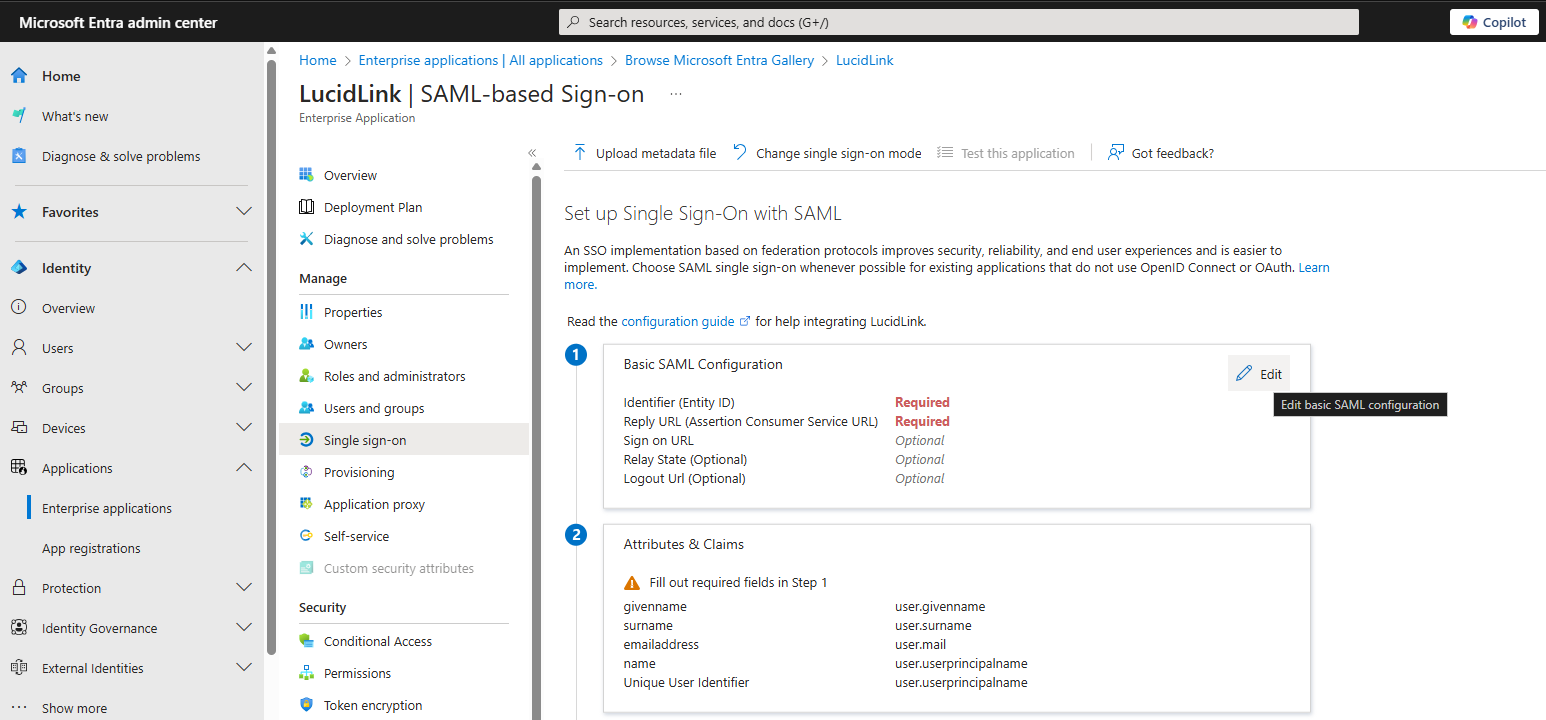Collapse the Applications chevron
Viewport: 1546px width, 720px height.
coord(244,468)
